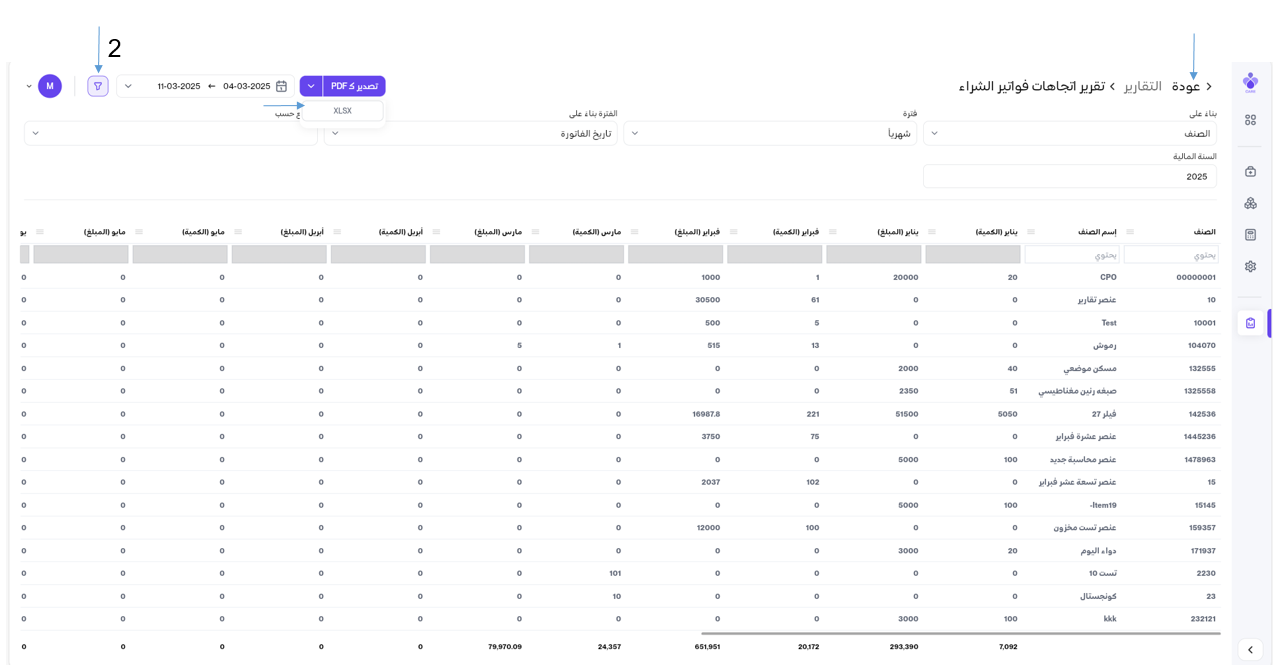Click the reports clipboard icon in sidebar
This screenshot has width=1273, height=670.
pyautogui.click(x=1250, y=323)
